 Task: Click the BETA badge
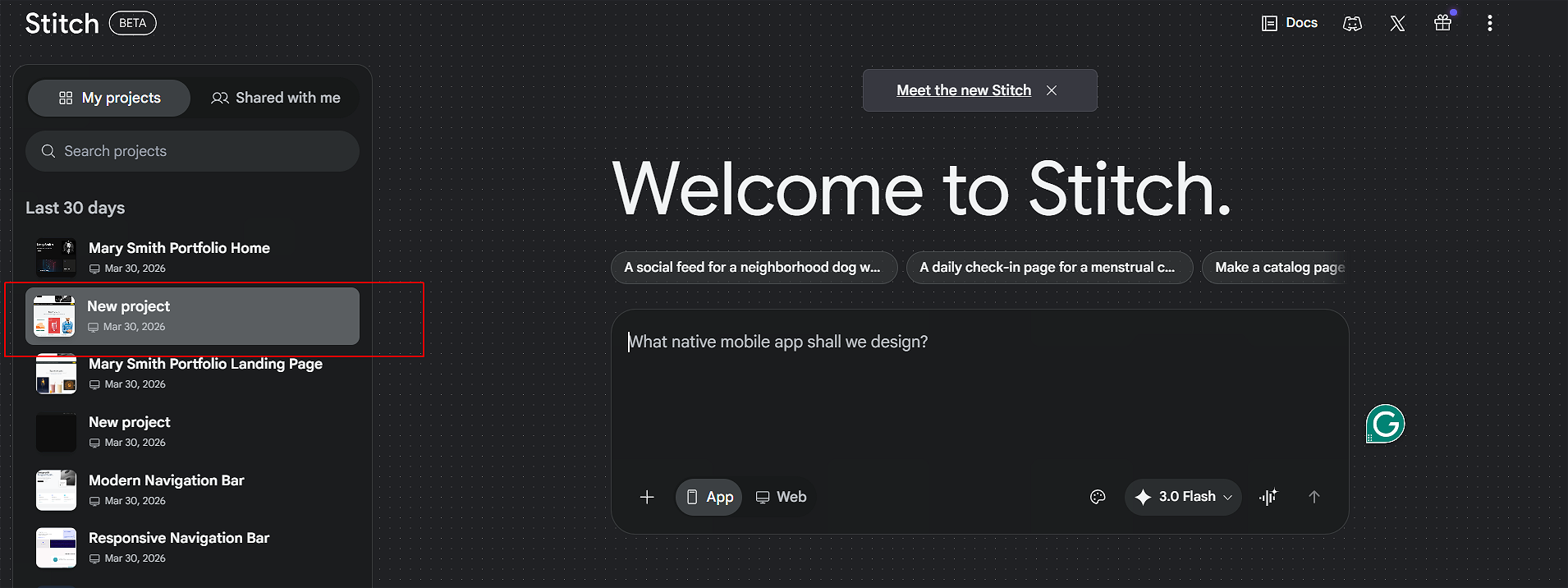132,23
